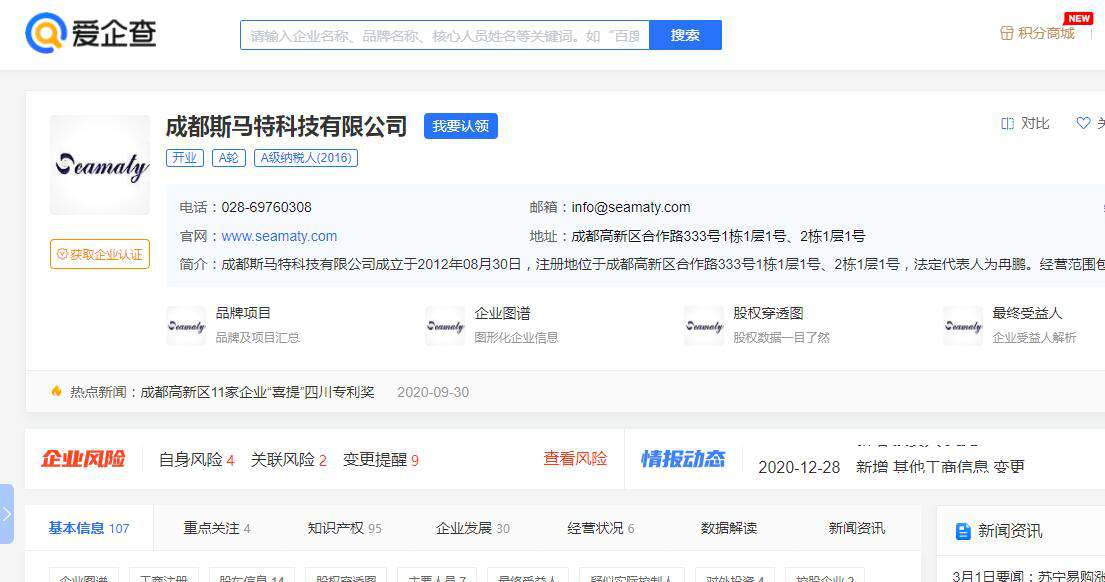Click the 爱企查 logo
1105x582 pixels.
[x=91, y=34]
